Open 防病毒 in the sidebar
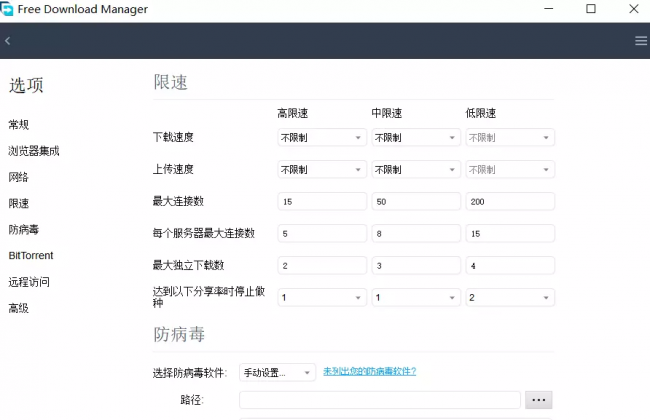Screen dimensions: 650x420 [x=24, y=229]
